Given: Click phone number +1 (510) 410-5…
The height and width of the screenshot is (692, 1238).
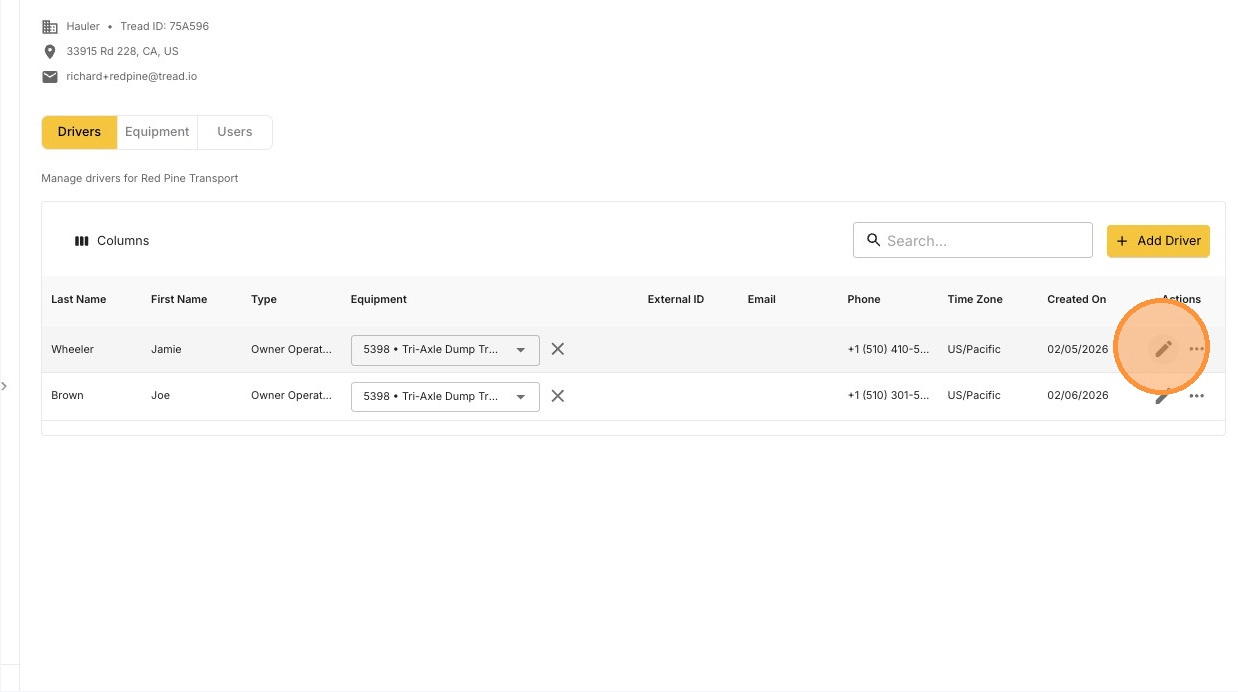Looking at the screenshot, I should pyautogui.click(x=889, y=349).
